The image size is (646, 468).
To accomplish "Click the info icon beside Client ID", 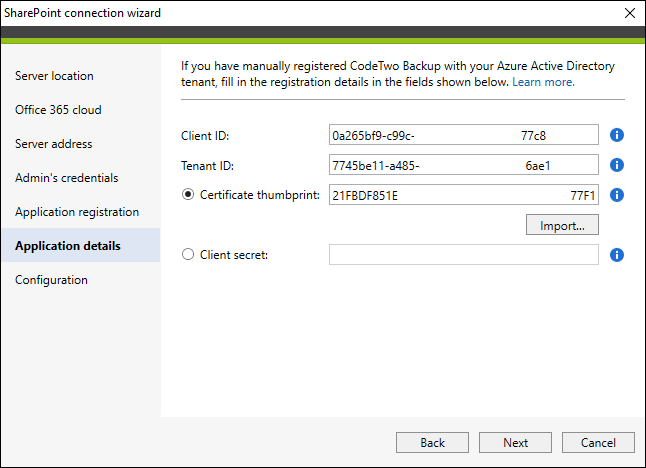I will 616,135.
